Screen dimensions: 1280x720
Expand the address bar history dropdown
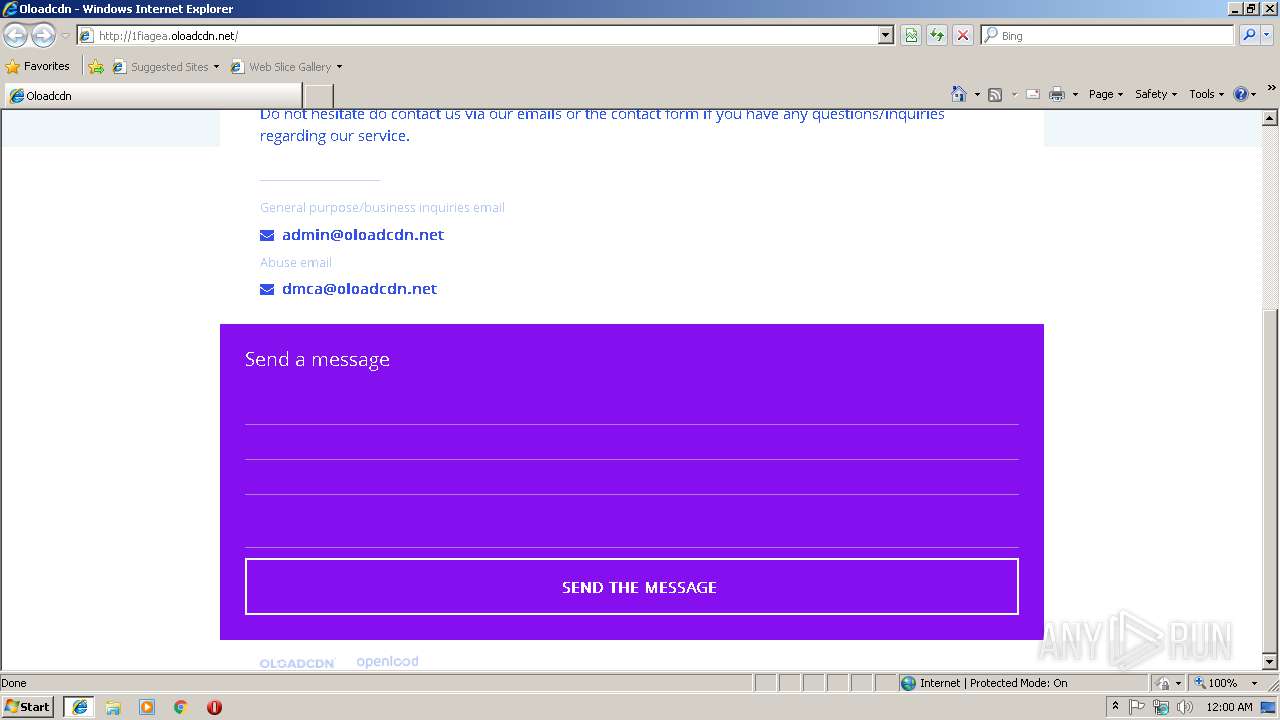885,35
